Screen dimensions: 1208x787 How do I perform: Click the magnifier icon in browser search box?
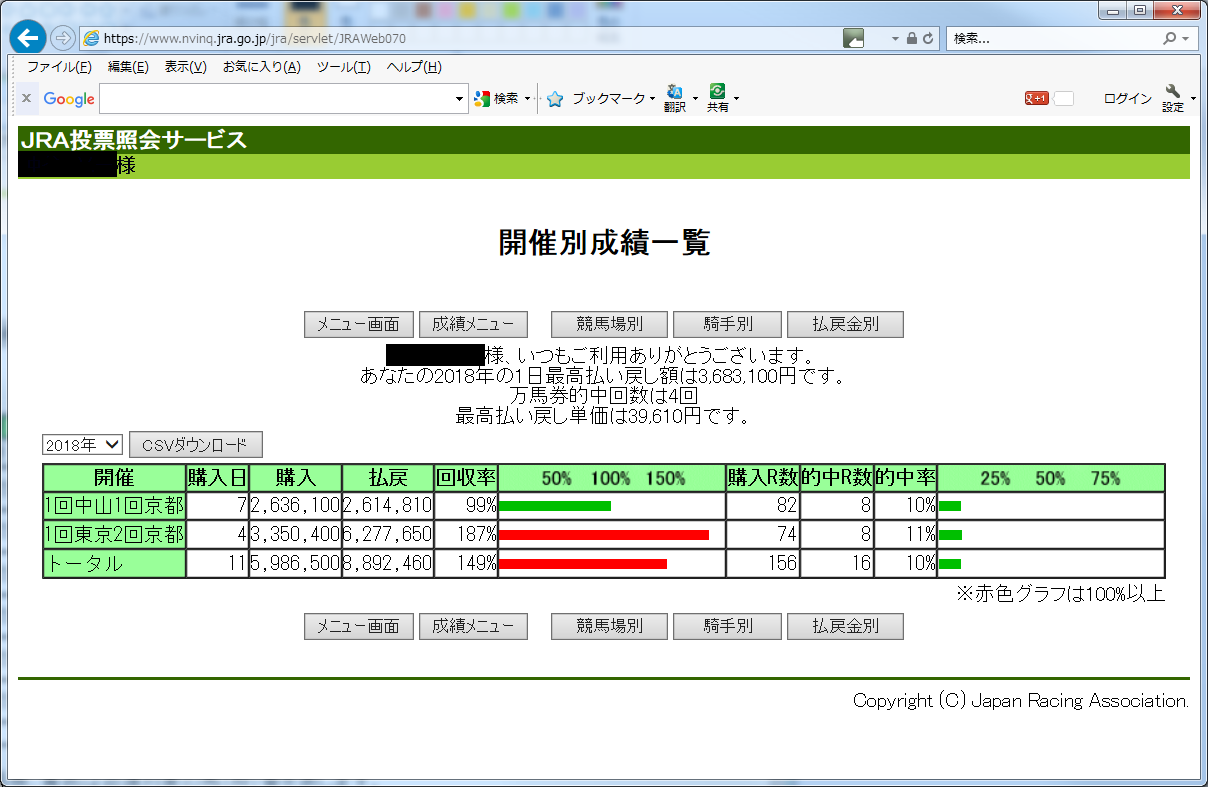(1170, 38)
